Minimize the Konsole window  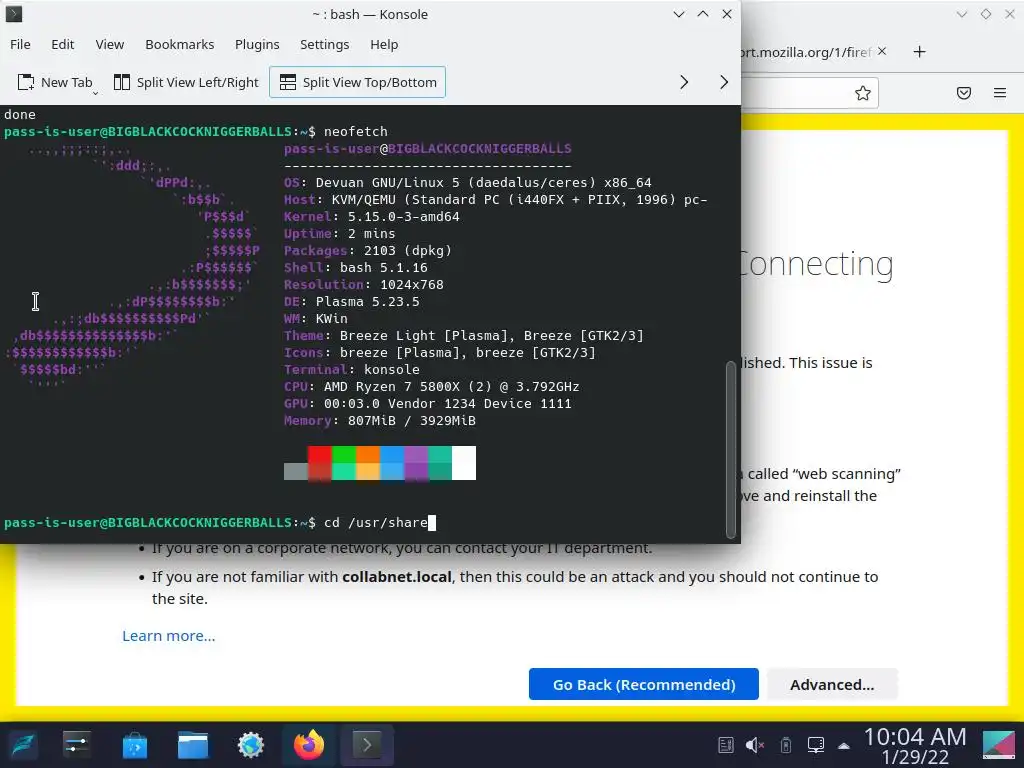[679, 14]
